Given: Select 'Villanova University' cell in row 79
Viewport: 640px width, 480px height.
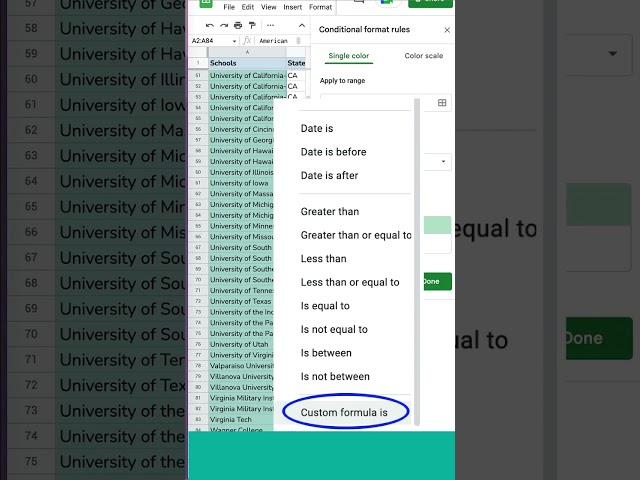Looking at the screenshot, I should click(241, 377).
